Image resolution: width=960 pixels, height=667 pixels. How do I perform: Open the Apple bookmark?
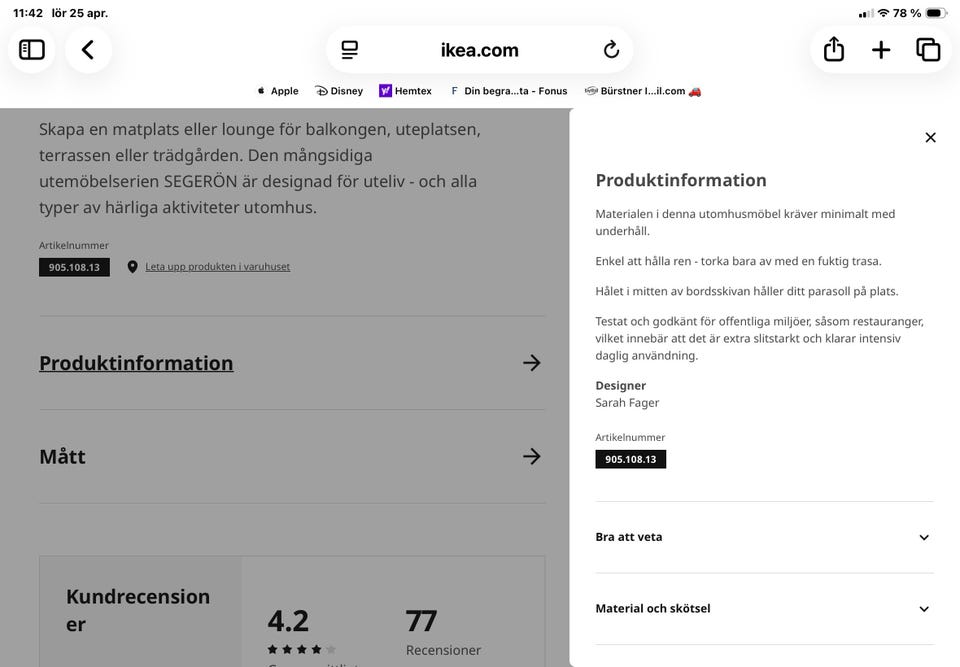click(x=278, y=91)
